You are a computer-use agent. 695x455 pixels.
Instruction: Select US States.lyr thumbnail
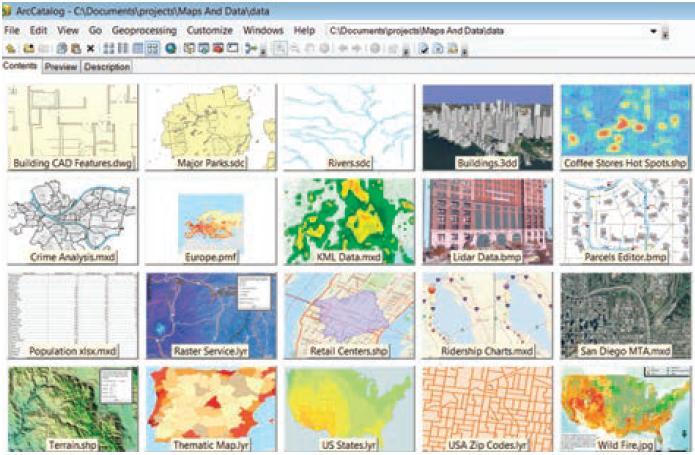(349, 409)
